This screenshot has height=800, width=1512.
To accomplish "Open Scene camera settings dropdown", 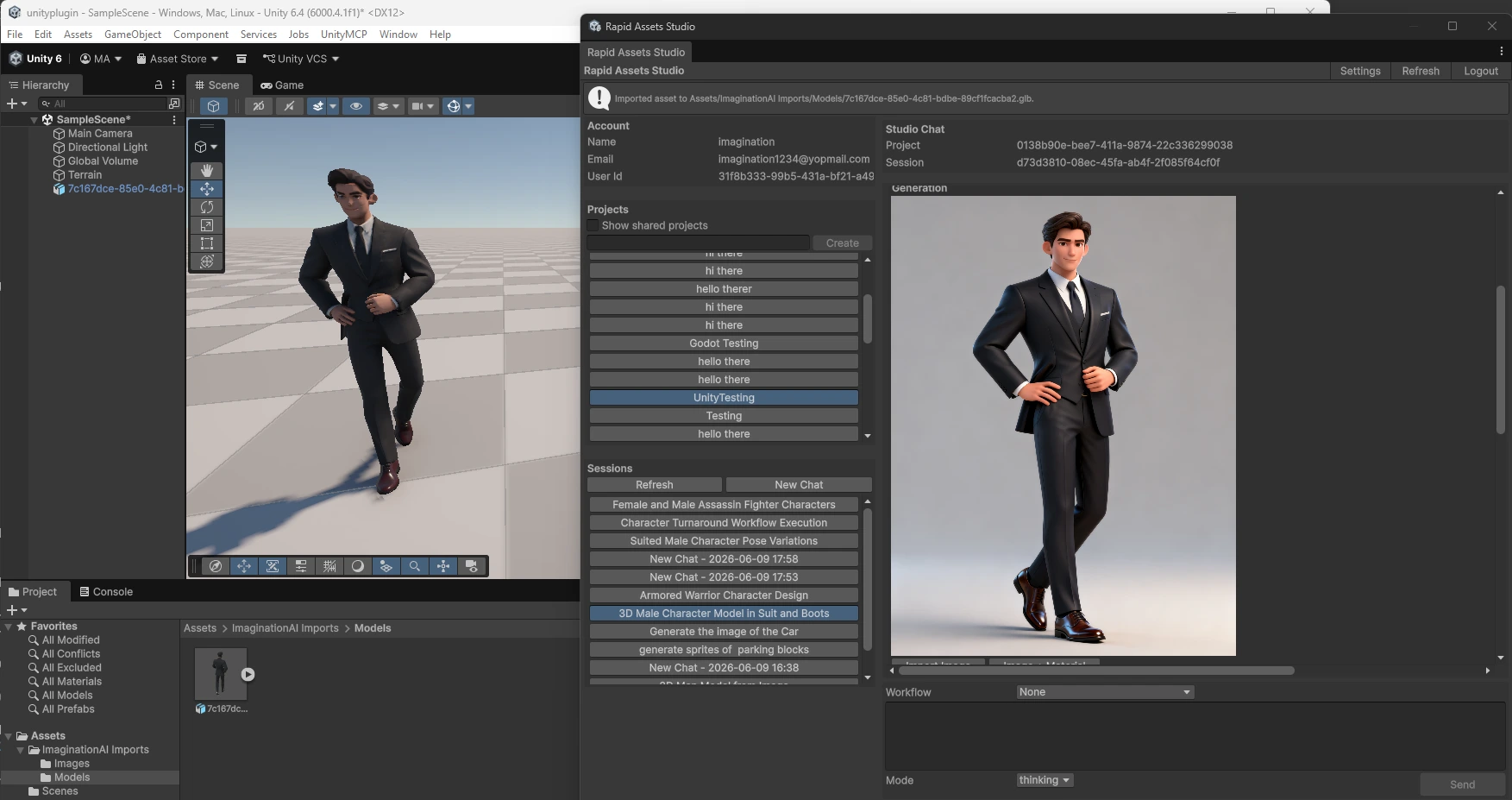I will pos(423,106).
